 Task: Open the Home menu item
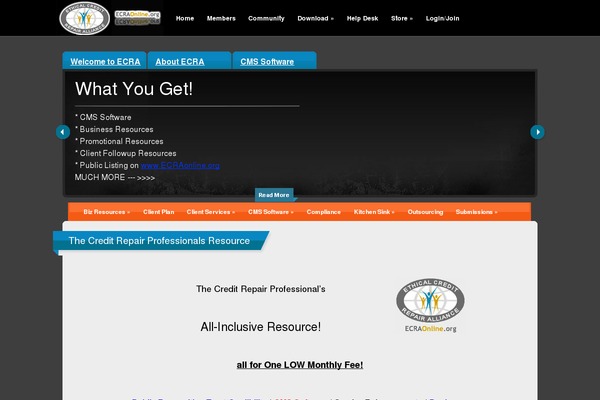tap(185, 18)
